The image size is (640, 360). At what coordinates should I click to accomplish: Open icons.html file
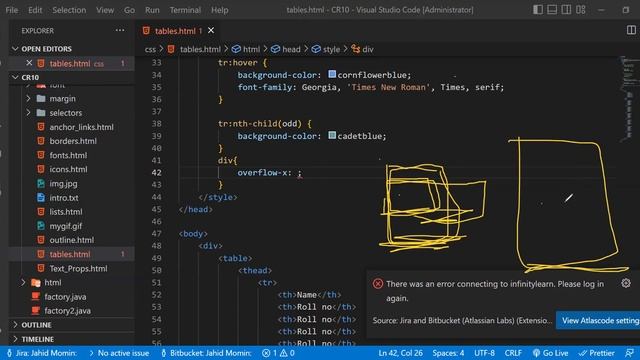click(x=68, y=169)
